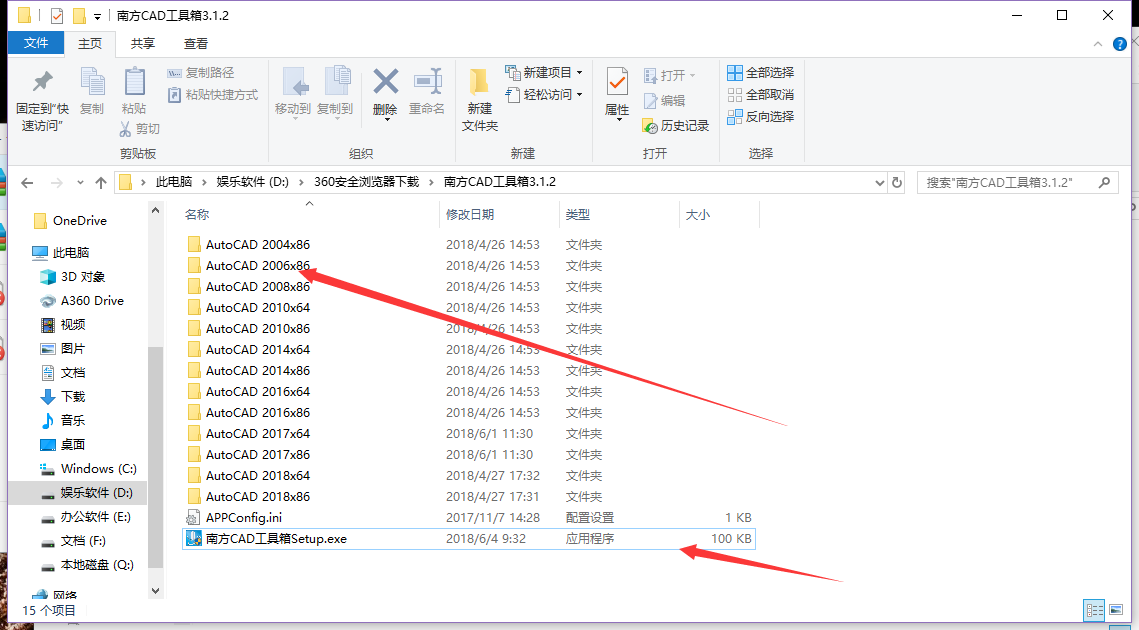The image size is (1139, 630).
Task: Open the address bar history dropdown
Action: point(880,182)
